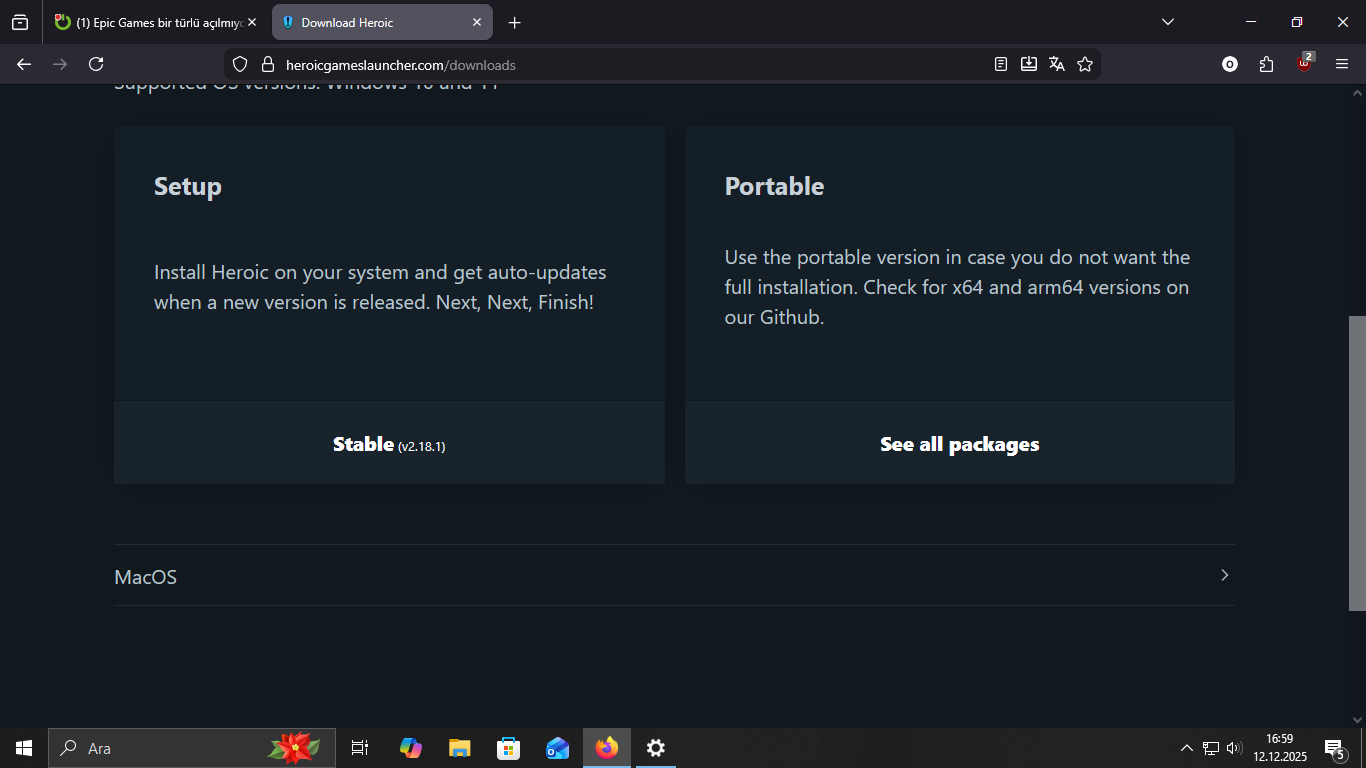Bookmark this page with the star
1366x768 pixels.
[1085, 64]
